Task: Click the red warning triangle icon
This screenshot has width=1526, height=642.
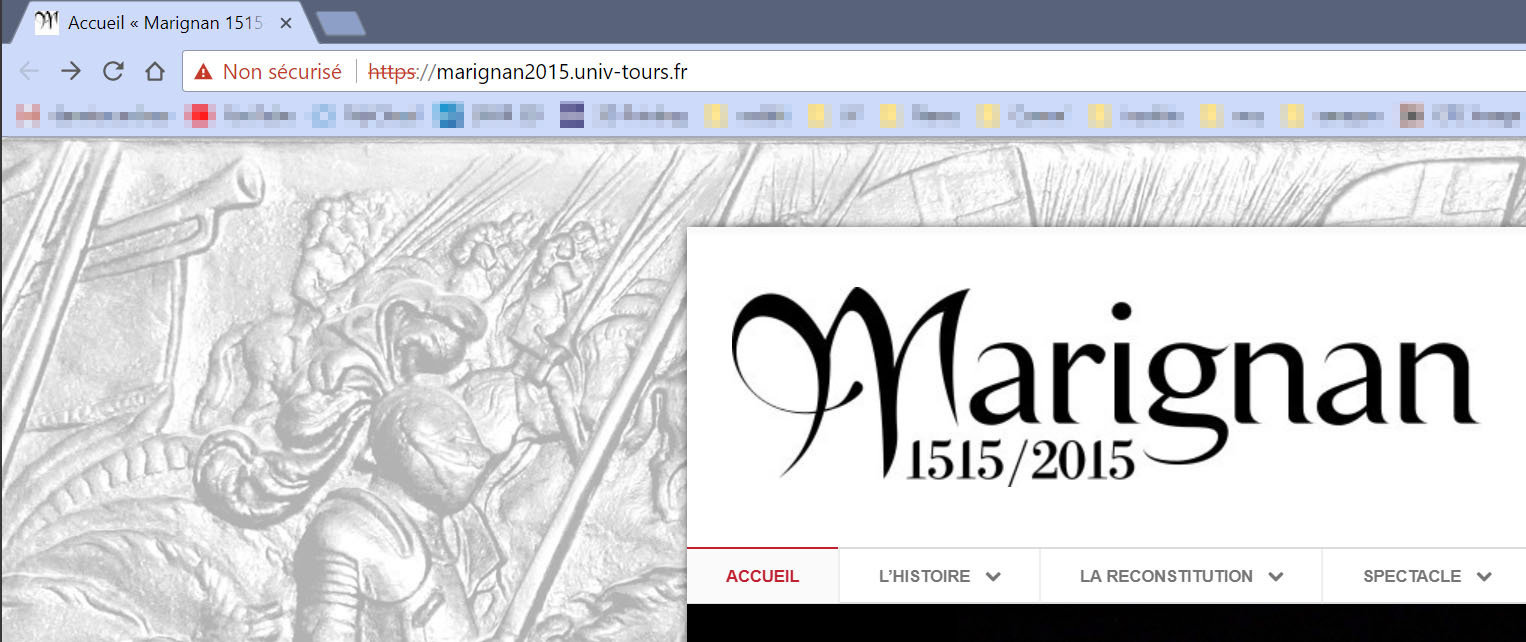Action: (x=204, y=72)
